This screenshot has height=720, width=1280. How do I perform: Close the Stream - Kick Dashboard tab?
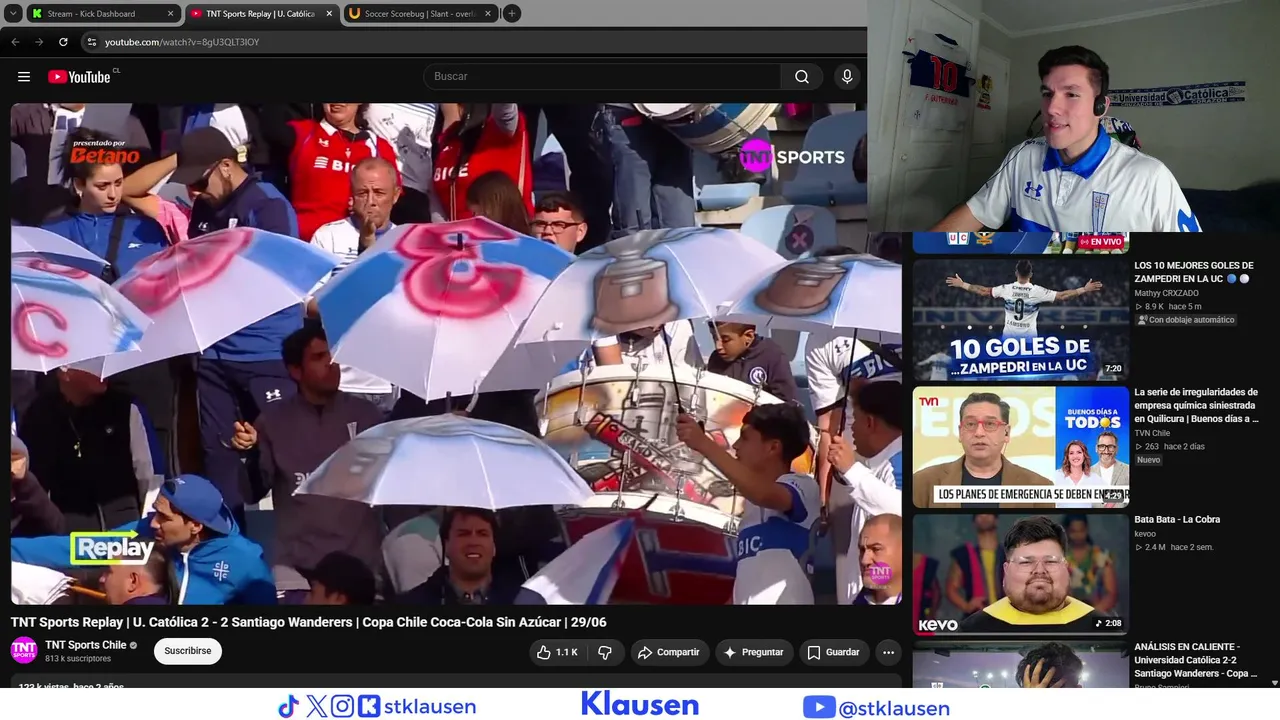click(170, 14)
